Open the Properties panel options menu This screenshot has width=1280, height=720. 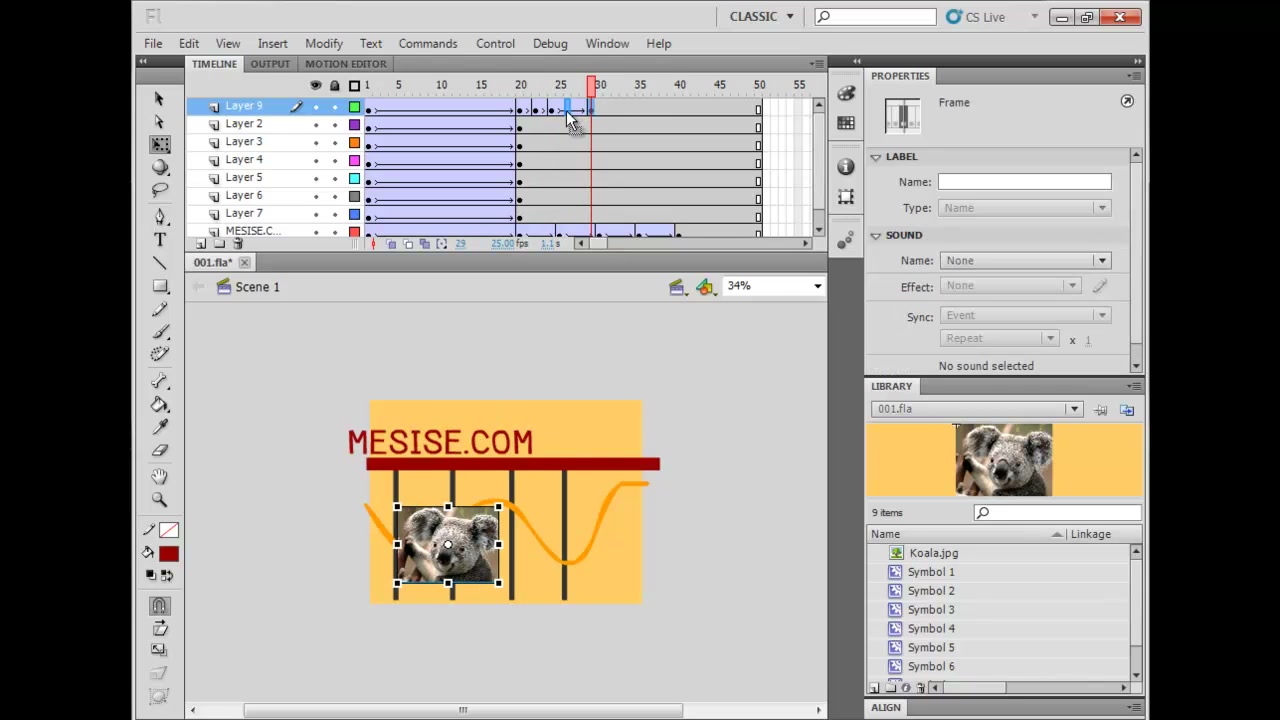(x=1134, y=76)
